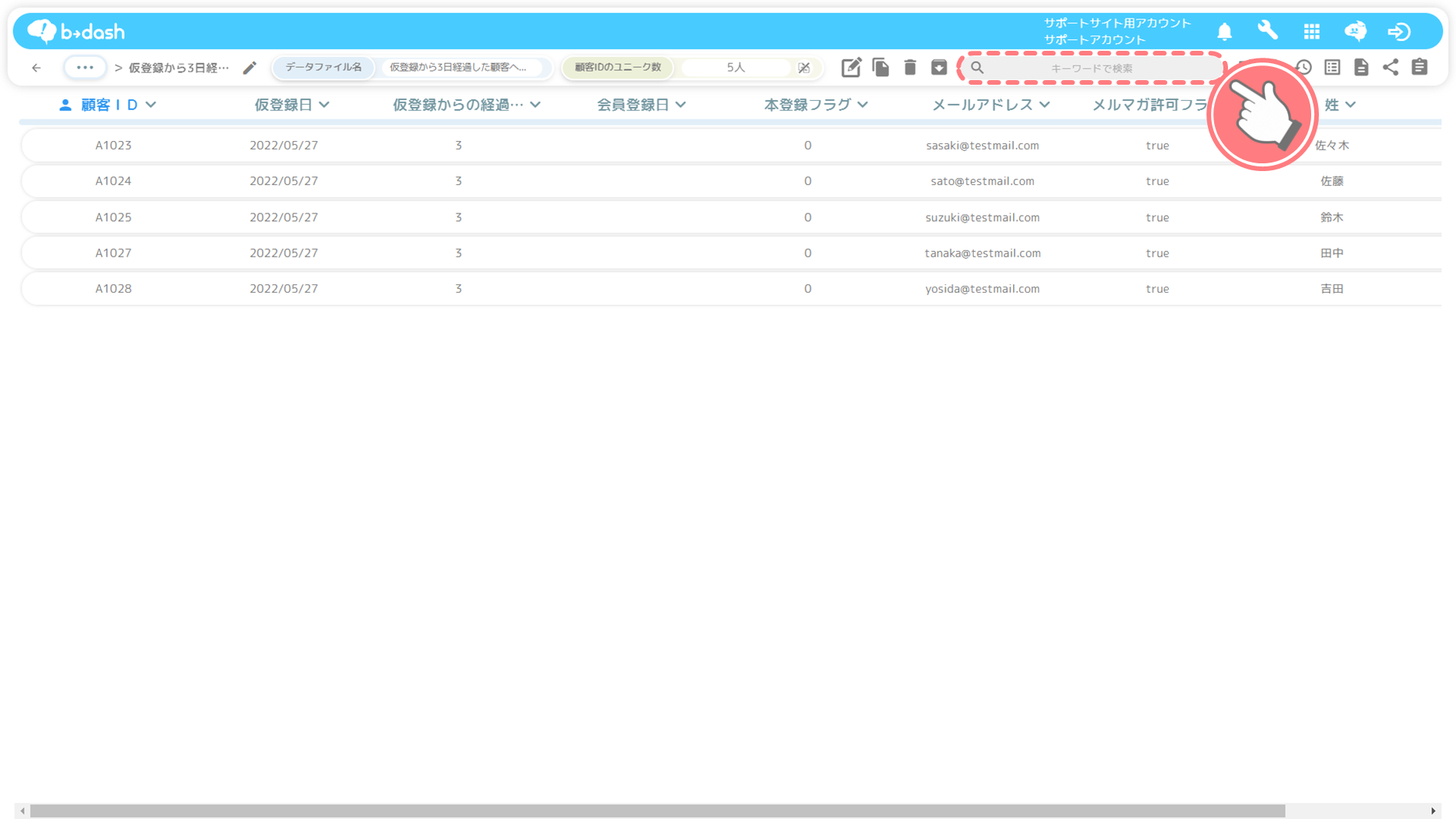Click the document file icon
1456x819 pixels.
click(1361, 68)
